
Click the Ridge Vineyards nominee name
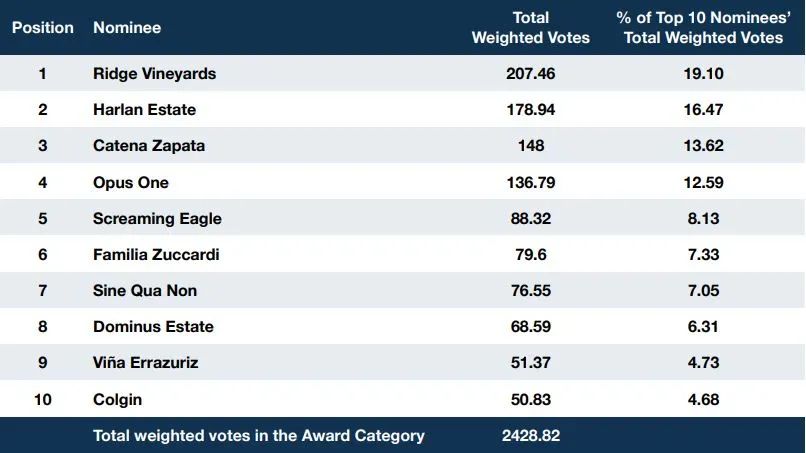154,74
